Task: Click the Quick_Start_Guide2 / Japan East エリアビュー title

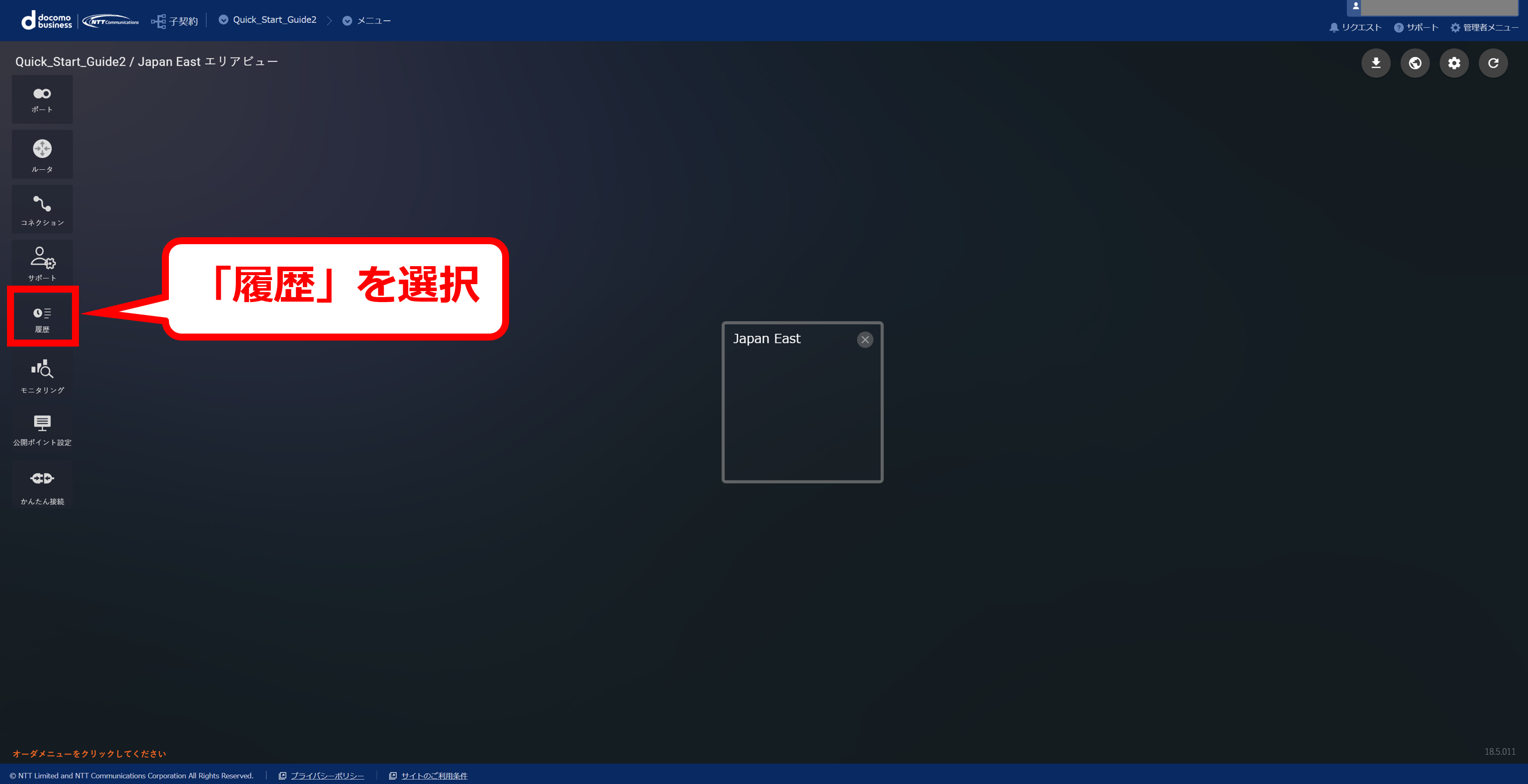Action: (146, 61)
